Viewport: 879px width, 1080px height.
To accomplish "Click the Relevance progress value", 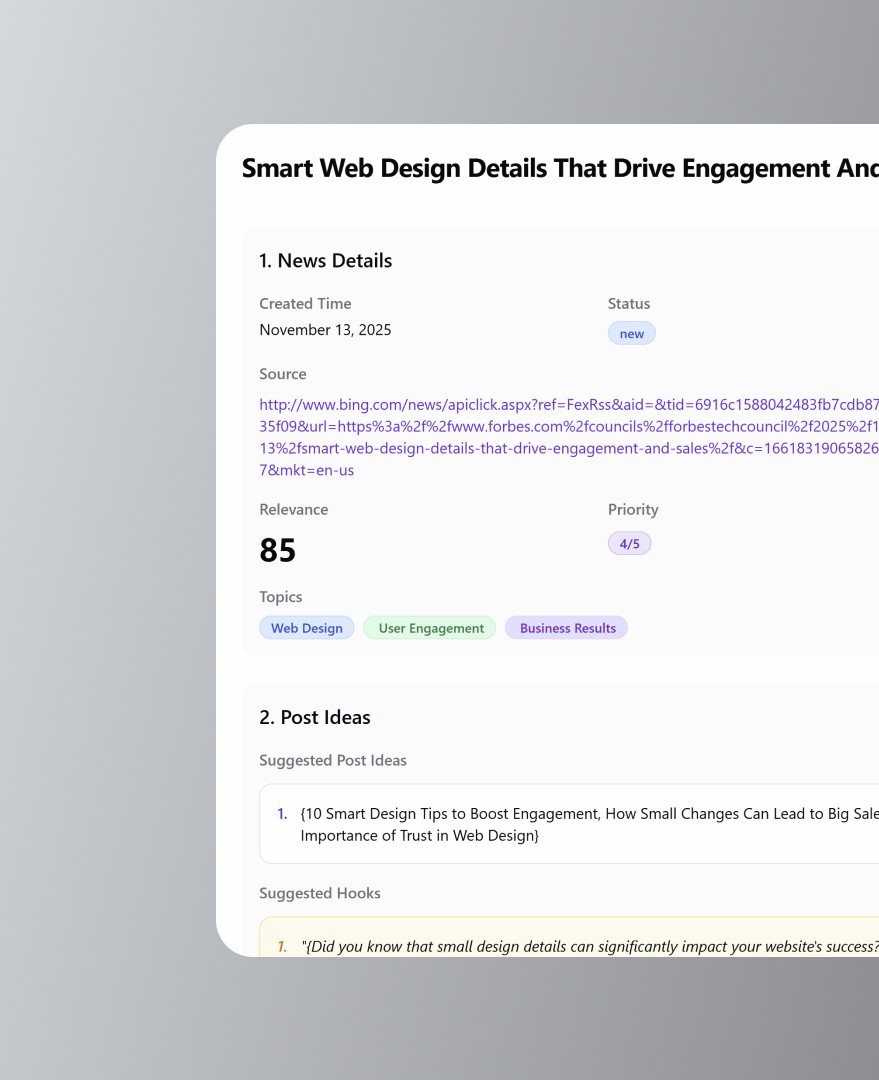I will 278,549.
